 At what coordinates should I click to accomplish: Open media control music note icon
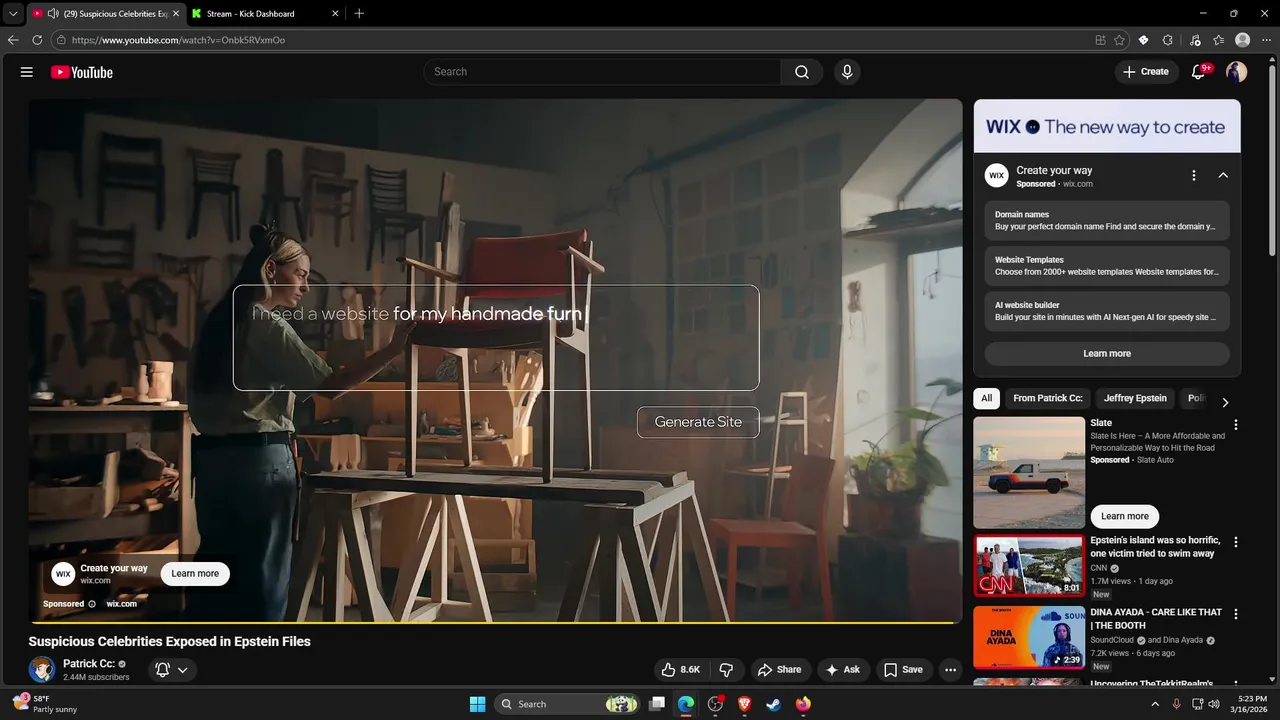pos(1195,40)
